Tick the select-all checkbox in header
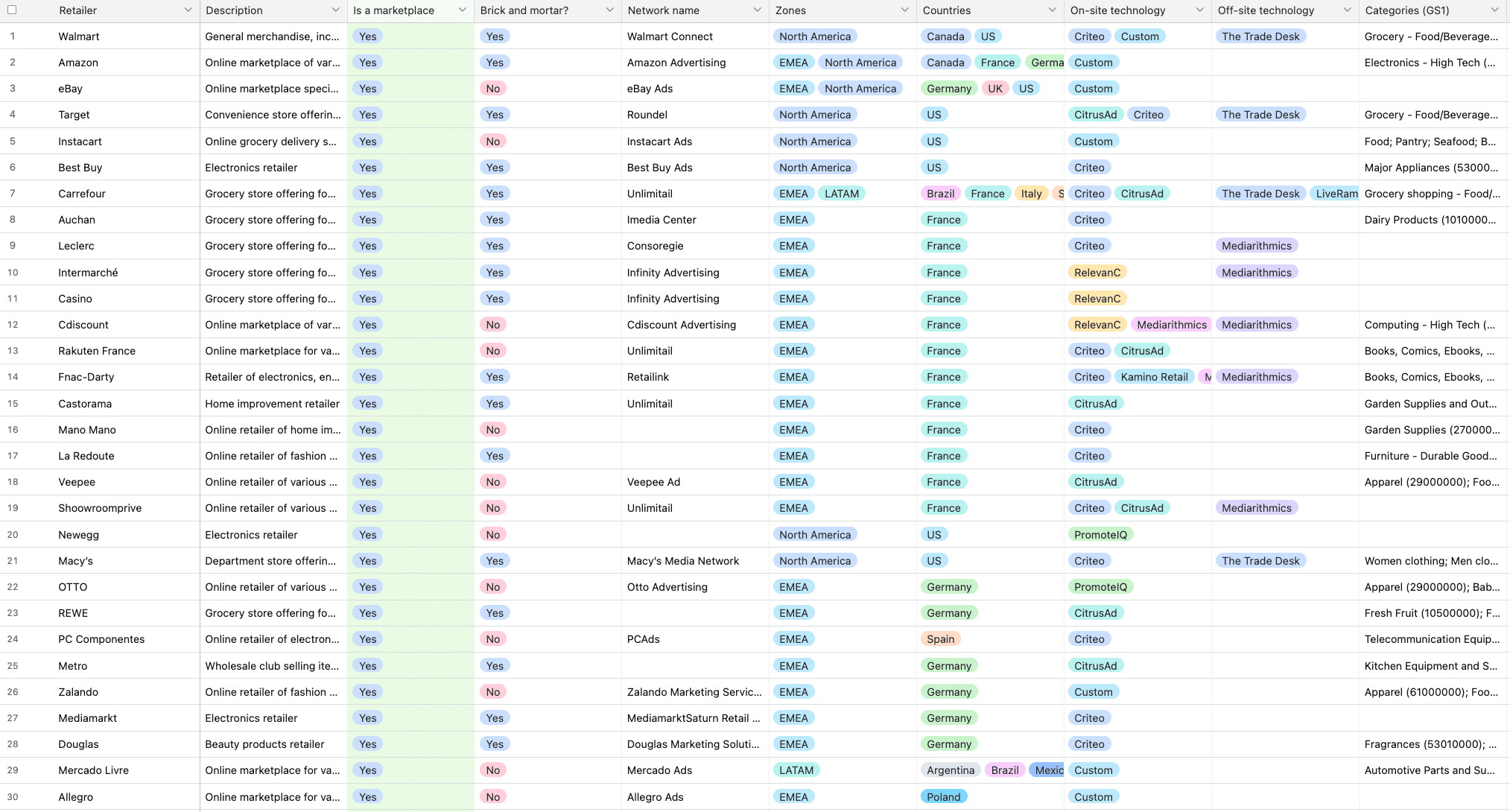This screenshot has width=1510, height=812. [12, 10]
